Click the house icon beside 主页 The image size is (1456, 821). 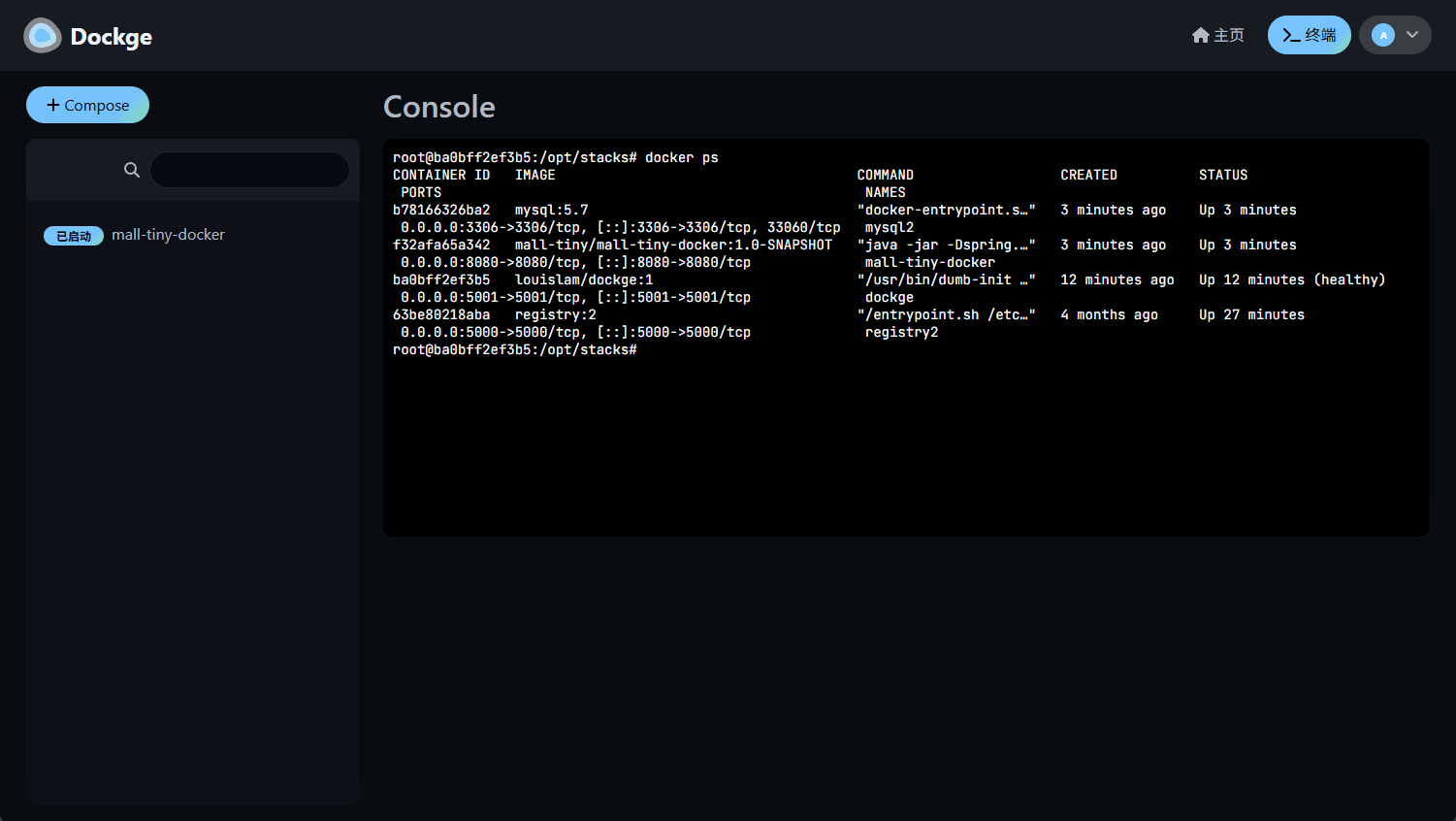[1200, 36]
